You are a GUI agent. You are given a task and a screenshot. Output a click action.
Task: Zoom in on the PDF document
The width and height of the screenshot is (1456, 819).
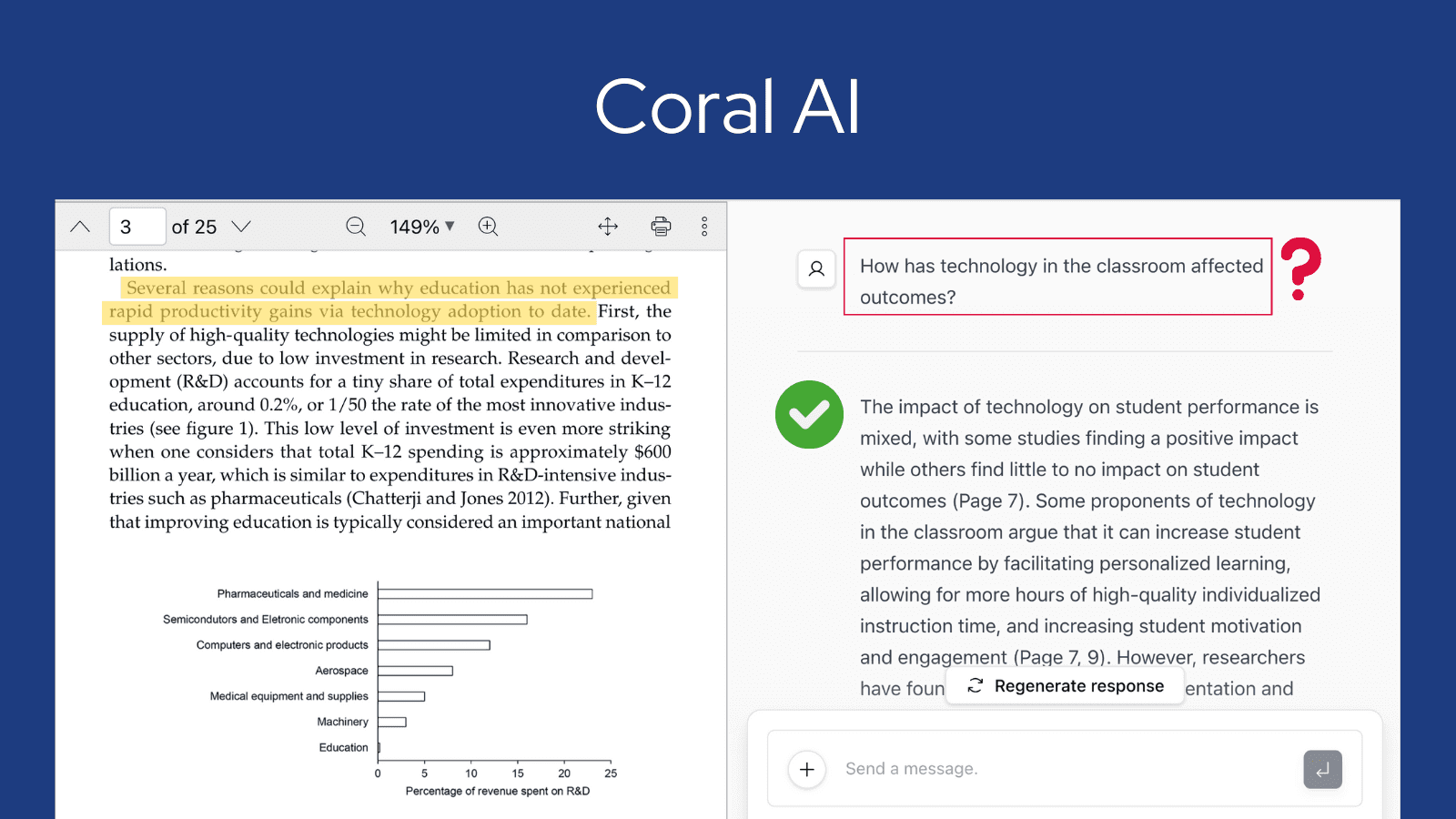pos(488,226)
